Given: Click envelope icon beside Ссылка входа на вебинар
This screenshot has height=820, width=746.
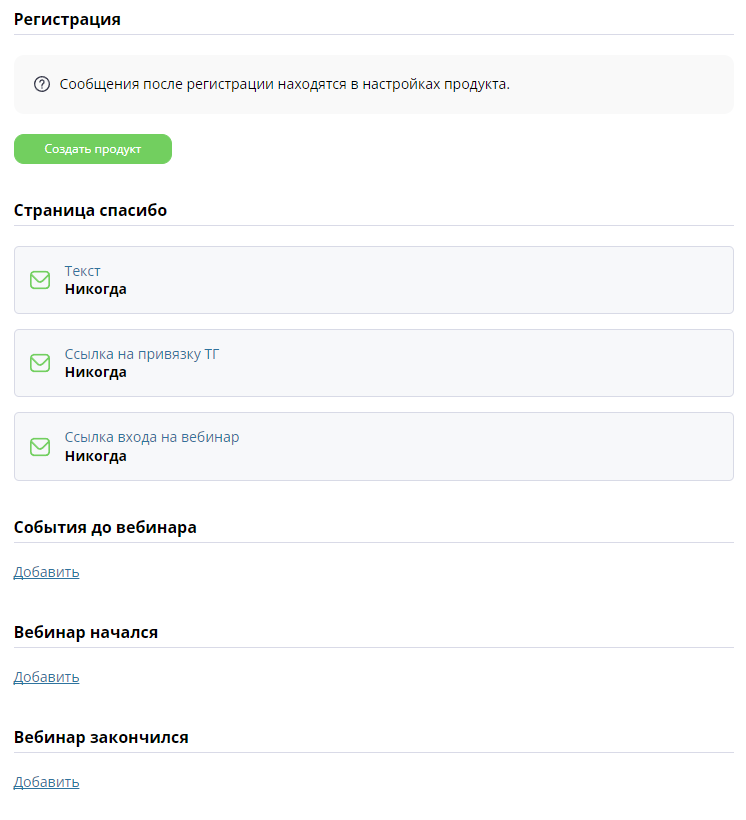Looking at the screenshot, I should point(40,447).
